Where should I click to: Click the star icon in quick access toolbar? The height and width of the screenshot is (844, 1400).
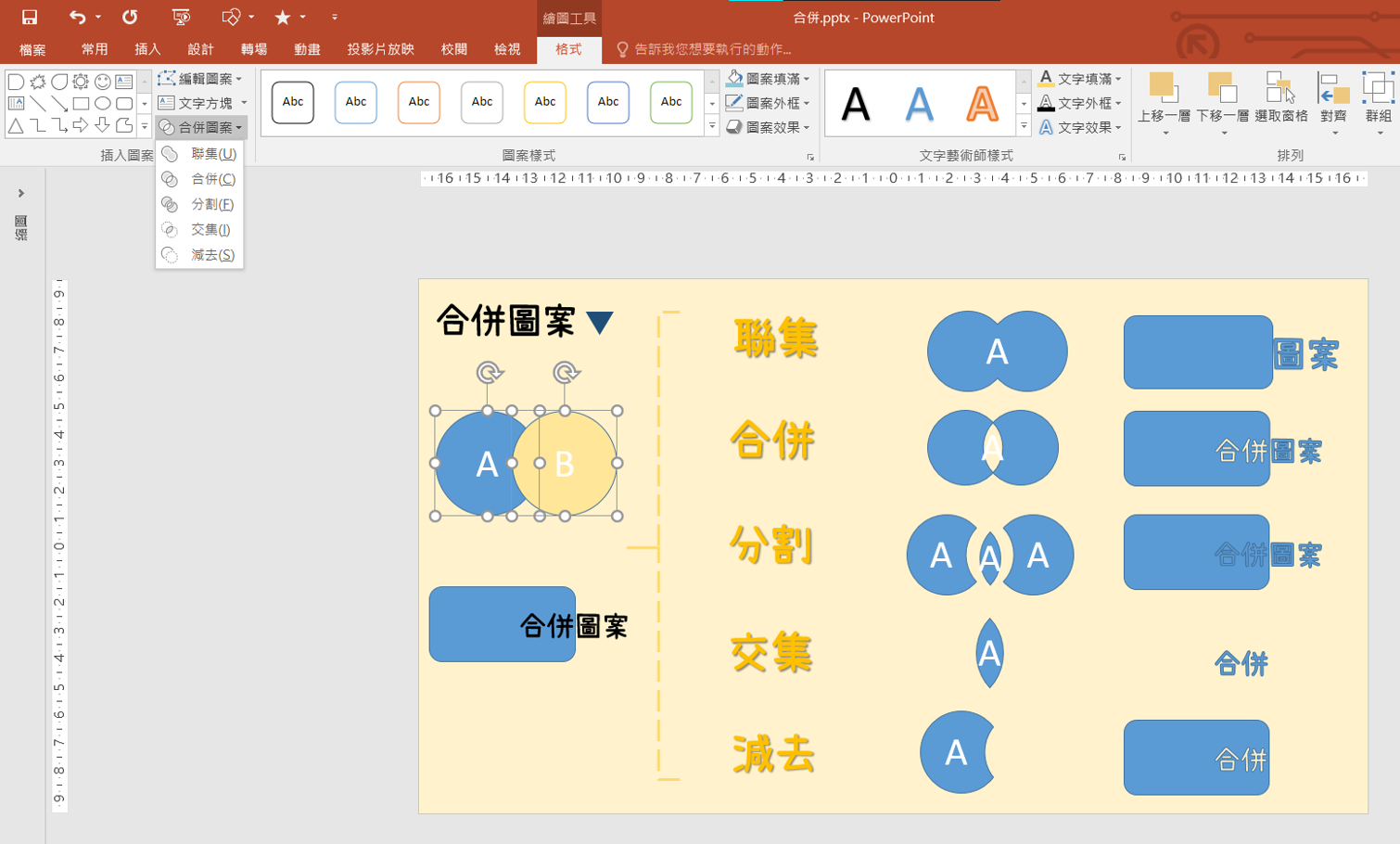pyautogui.click(x=283, y=17)
